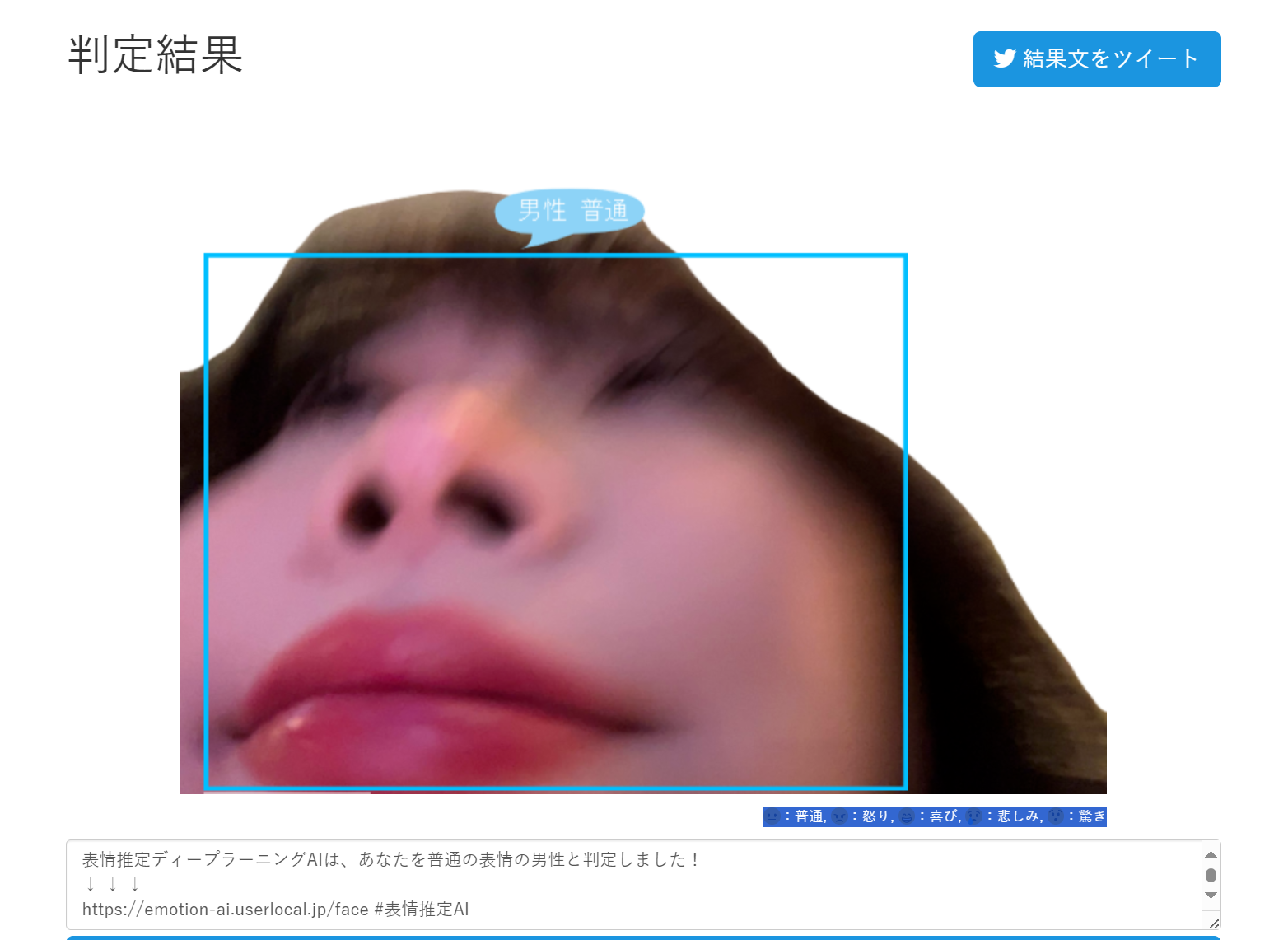Click the blue bar below the textarea
The width and height of the screenshot is (1288, 940).
pyautogui.click(x=642, y=937)
